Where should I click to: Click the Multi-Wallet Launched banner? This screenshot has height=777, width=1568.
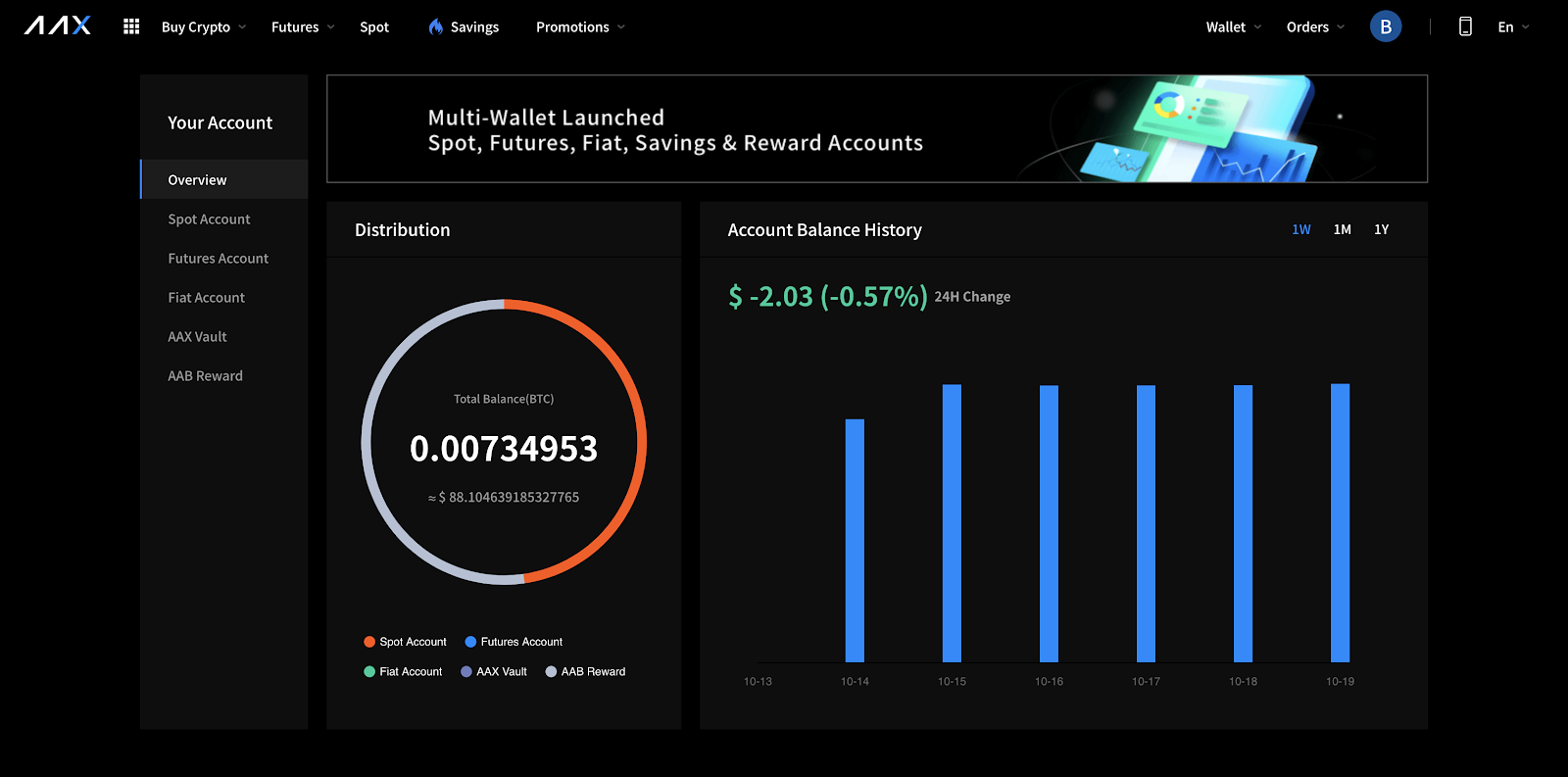[x=877, y=128]
